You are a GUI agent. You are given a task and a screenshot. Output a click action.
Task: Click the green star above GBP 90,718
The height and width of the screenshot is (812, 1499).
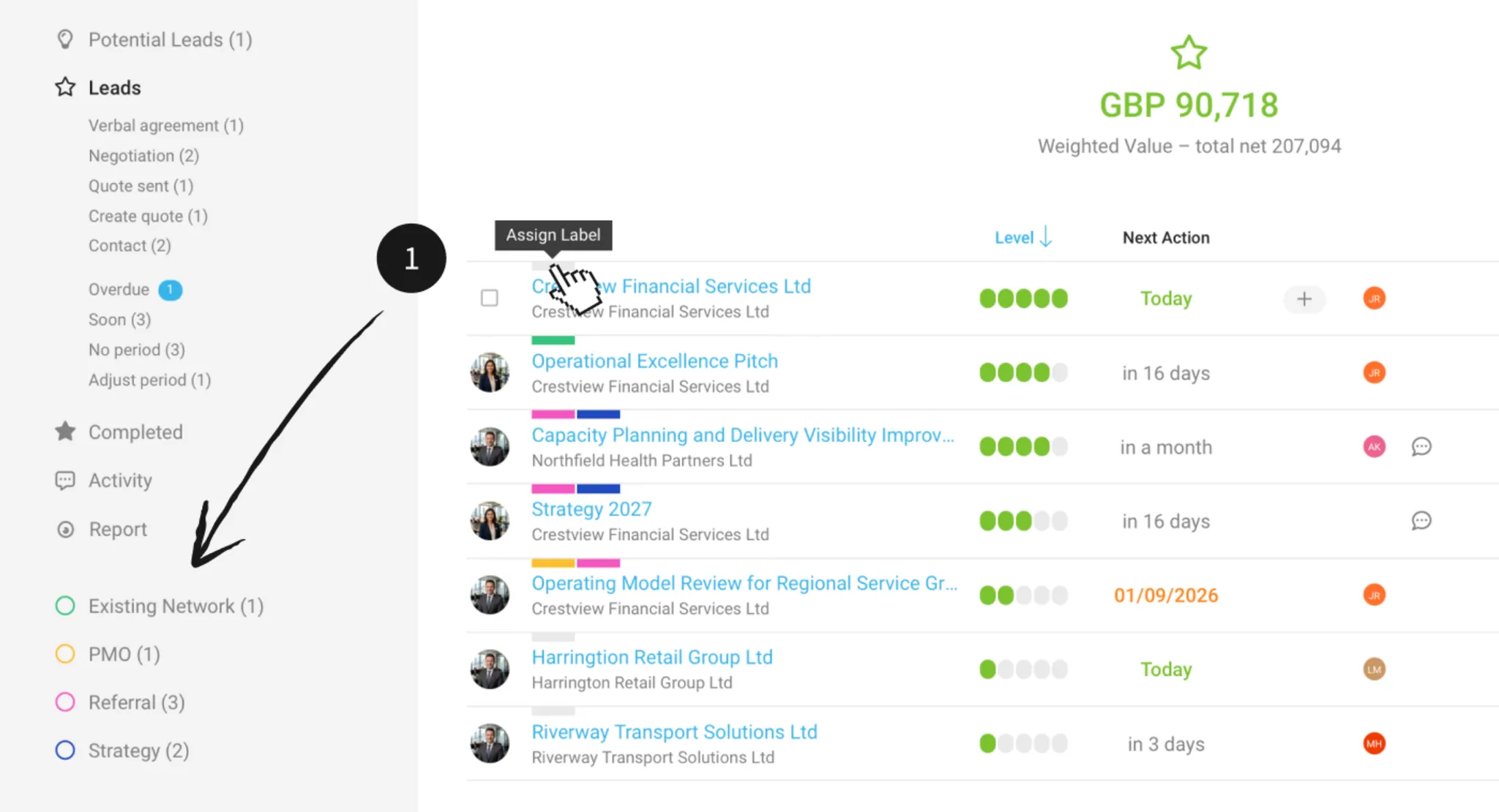click(x=1189, y=53)
